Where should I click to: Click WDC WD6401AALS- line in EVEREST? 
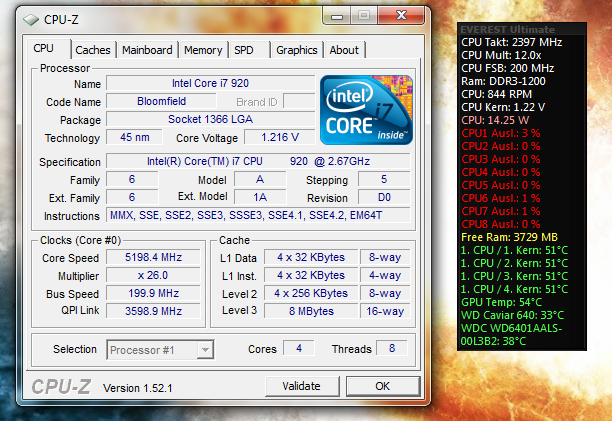(511, 328)
